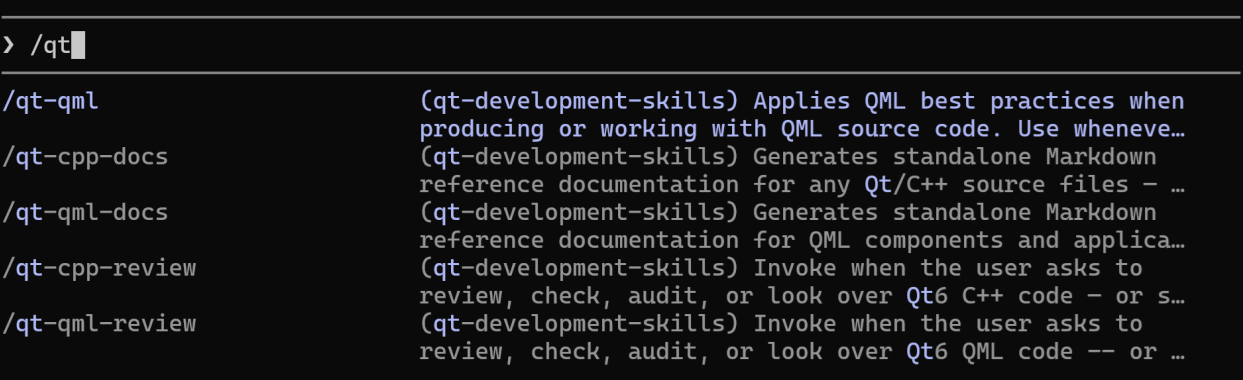
Task: Pick the /qt-cpp-review command entry
Action: 99,268
